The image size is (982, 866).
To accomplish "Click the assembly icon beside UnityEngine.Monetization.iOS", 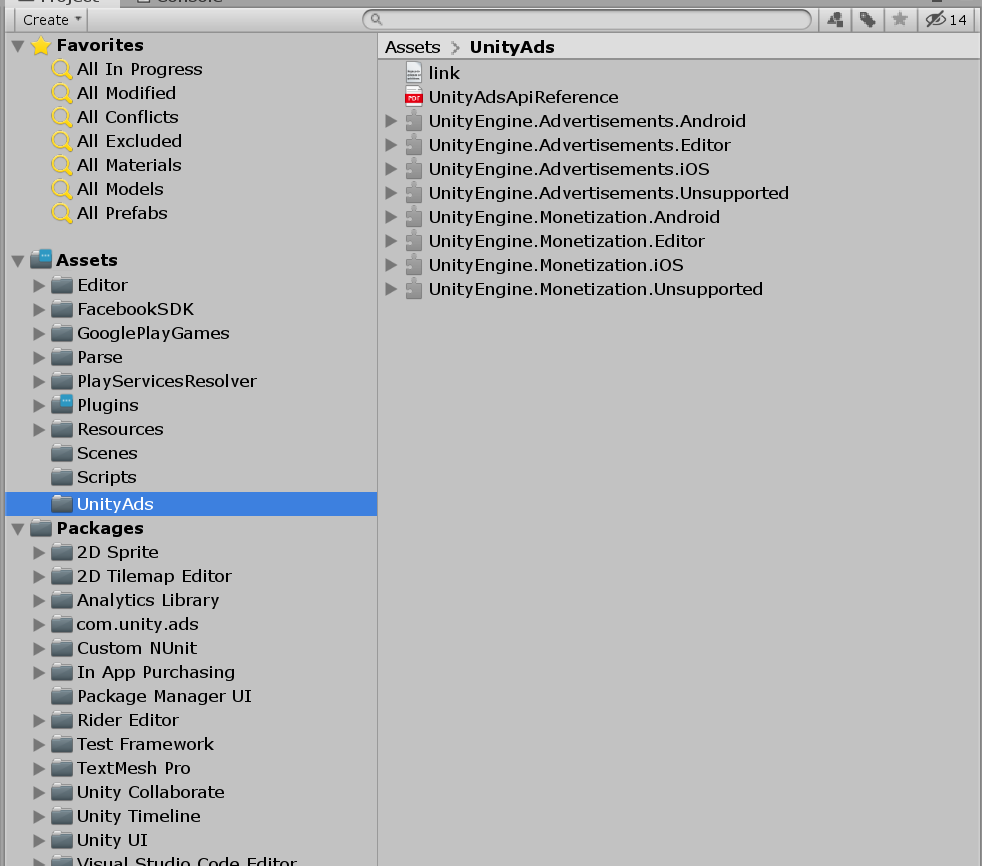I will 414,265.
